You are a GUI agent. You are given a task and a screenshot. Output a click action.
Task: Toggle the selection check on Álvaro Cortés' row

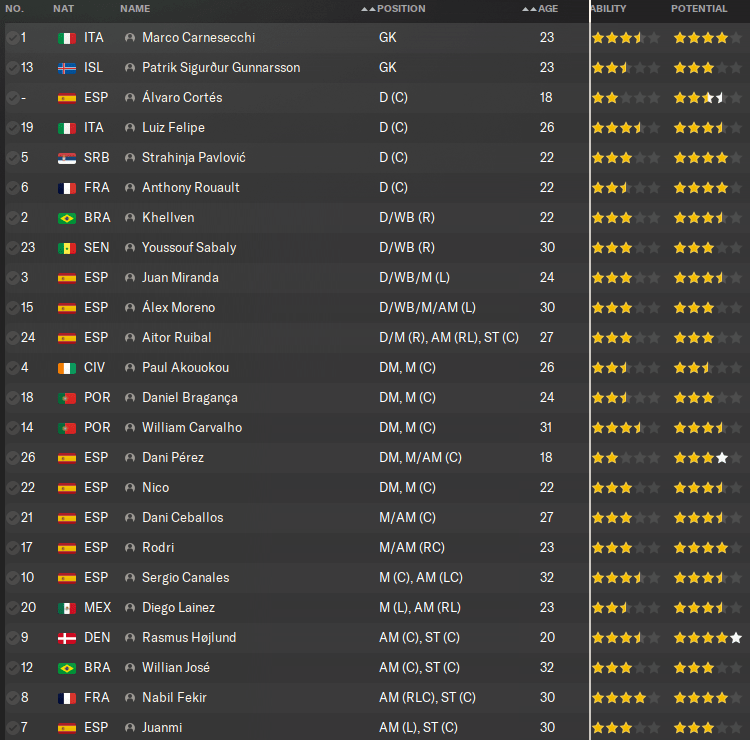[x=12, y=98]
